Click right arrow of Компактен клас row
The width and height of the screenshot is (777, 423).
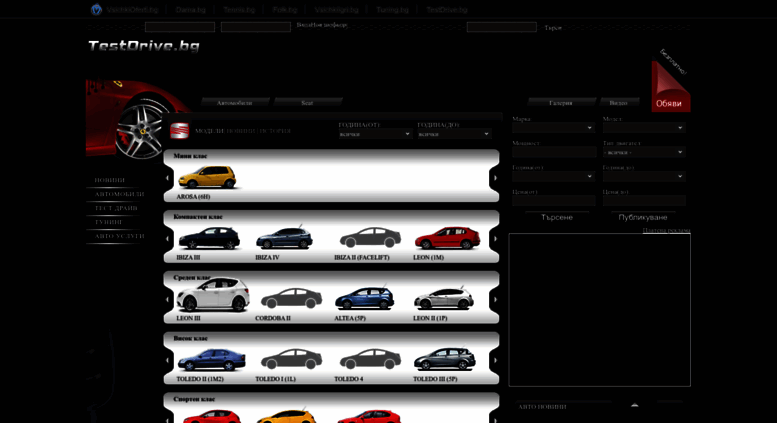tap(495, 239)
